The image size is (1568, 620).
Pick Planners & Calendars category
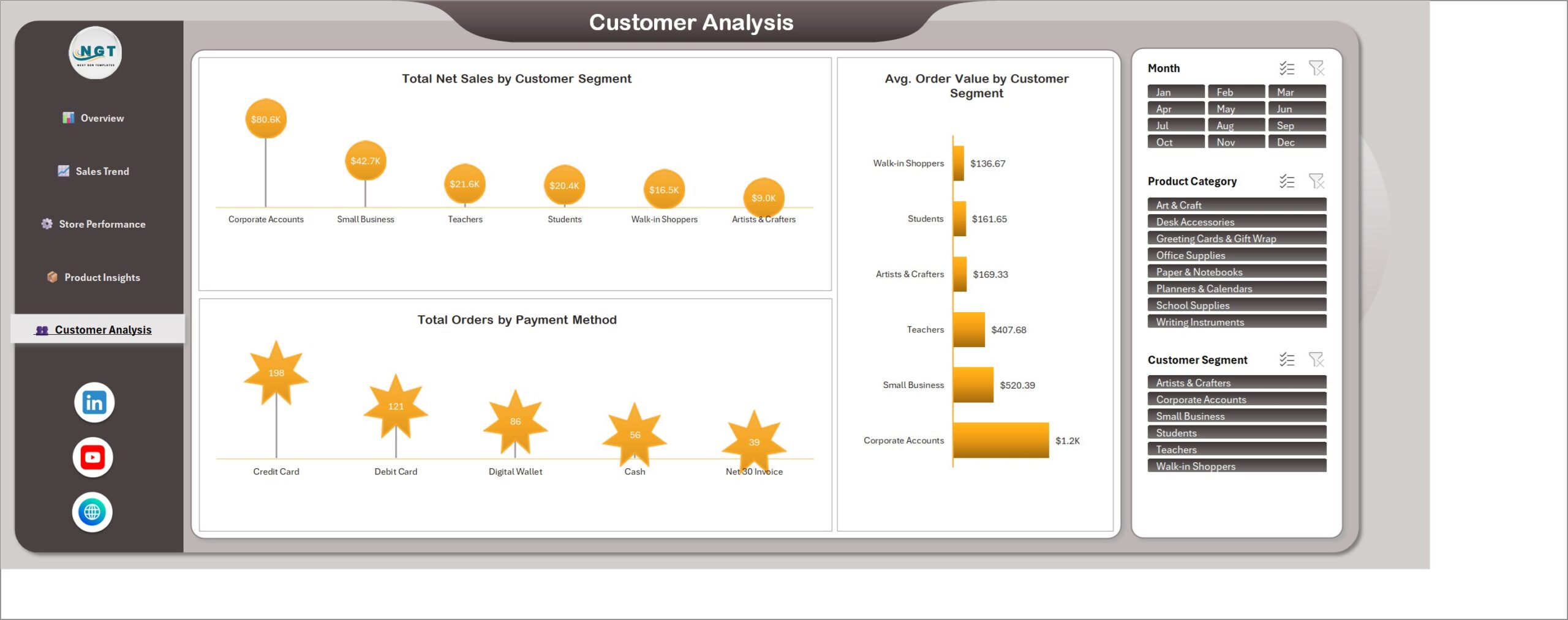pyautogui.click(x=1237, y=288)
